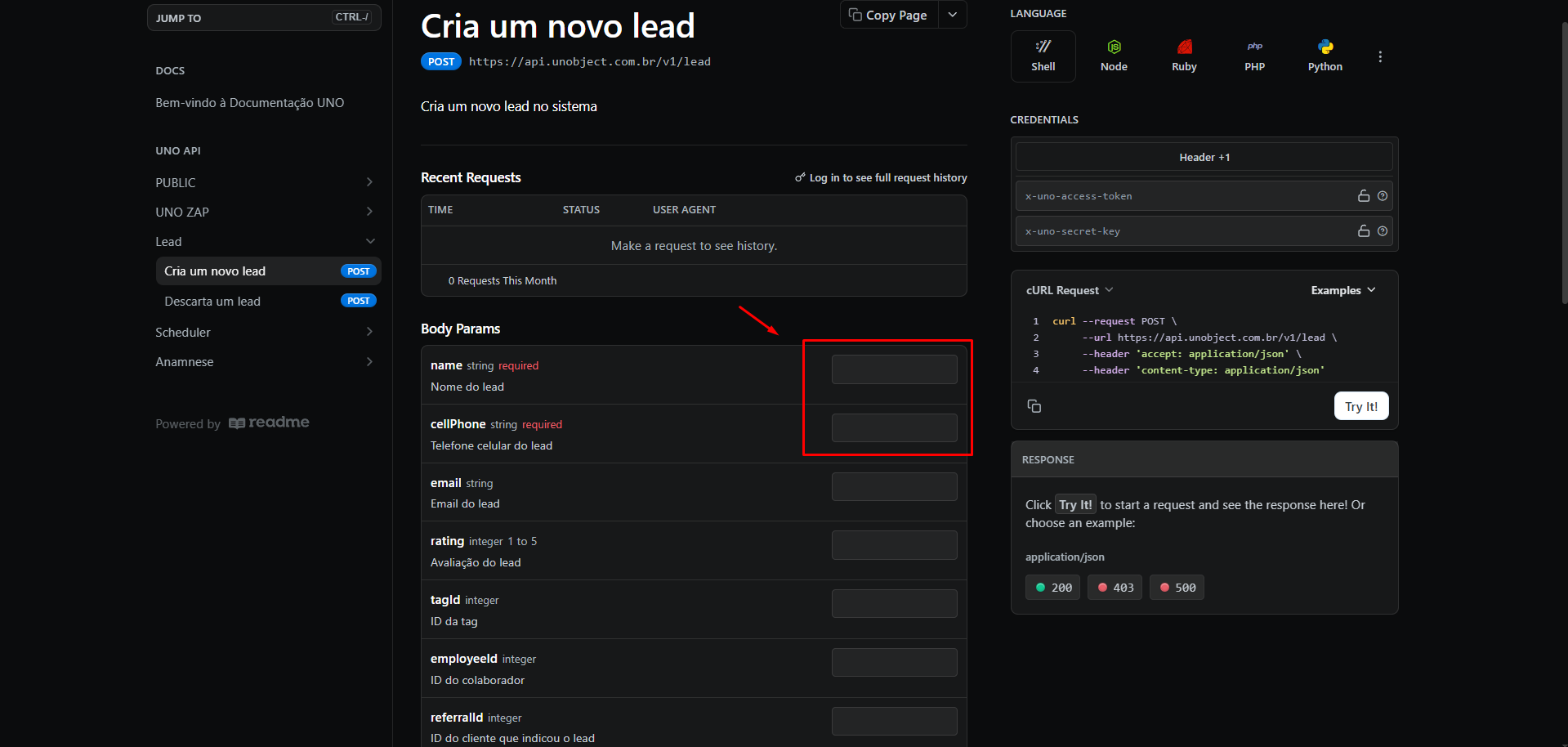The image size is (1568, 747).
Task: Click the name body param input
Action: (x=895, y=369)
